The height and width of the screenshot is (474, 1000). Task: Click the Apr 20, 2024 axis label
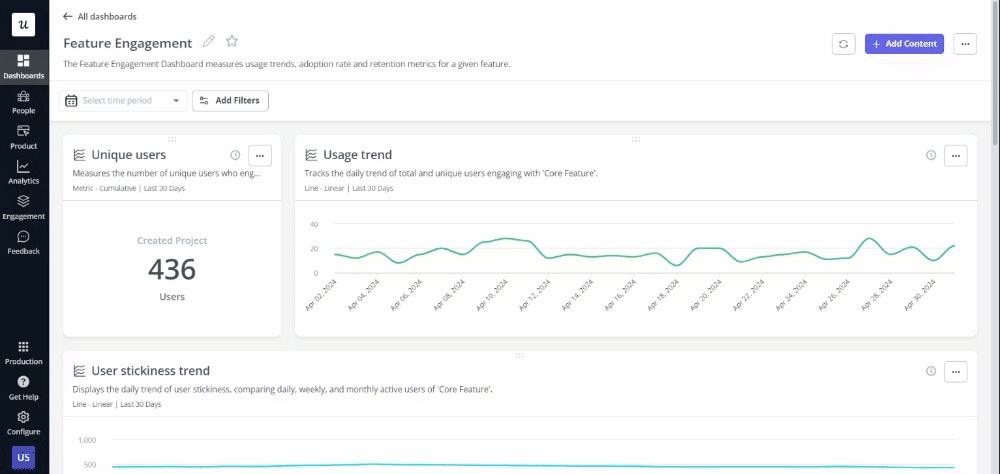(703, 295)
